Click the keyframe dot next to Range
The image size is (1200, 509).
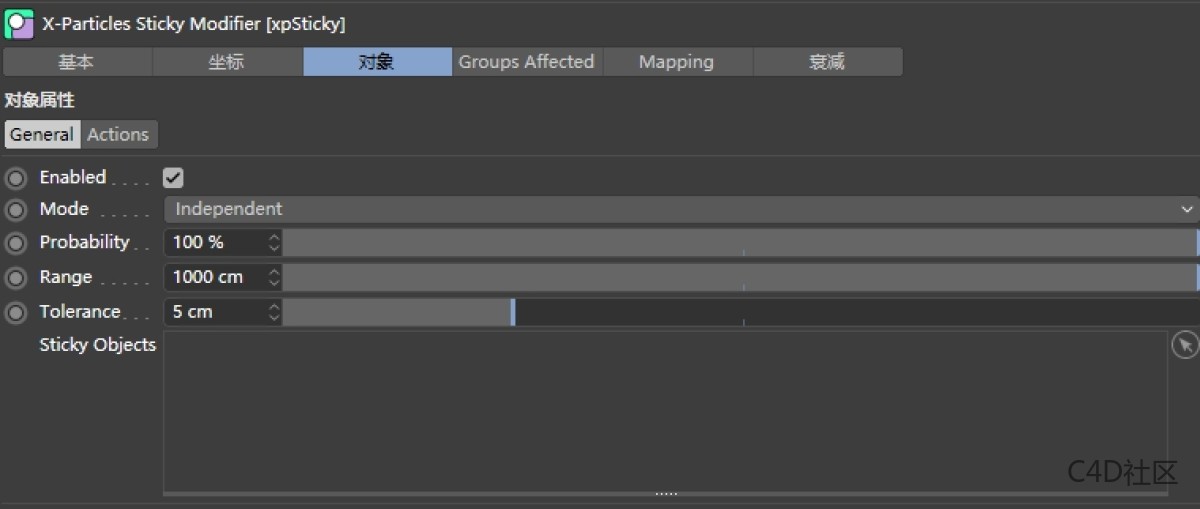[16, 277]
